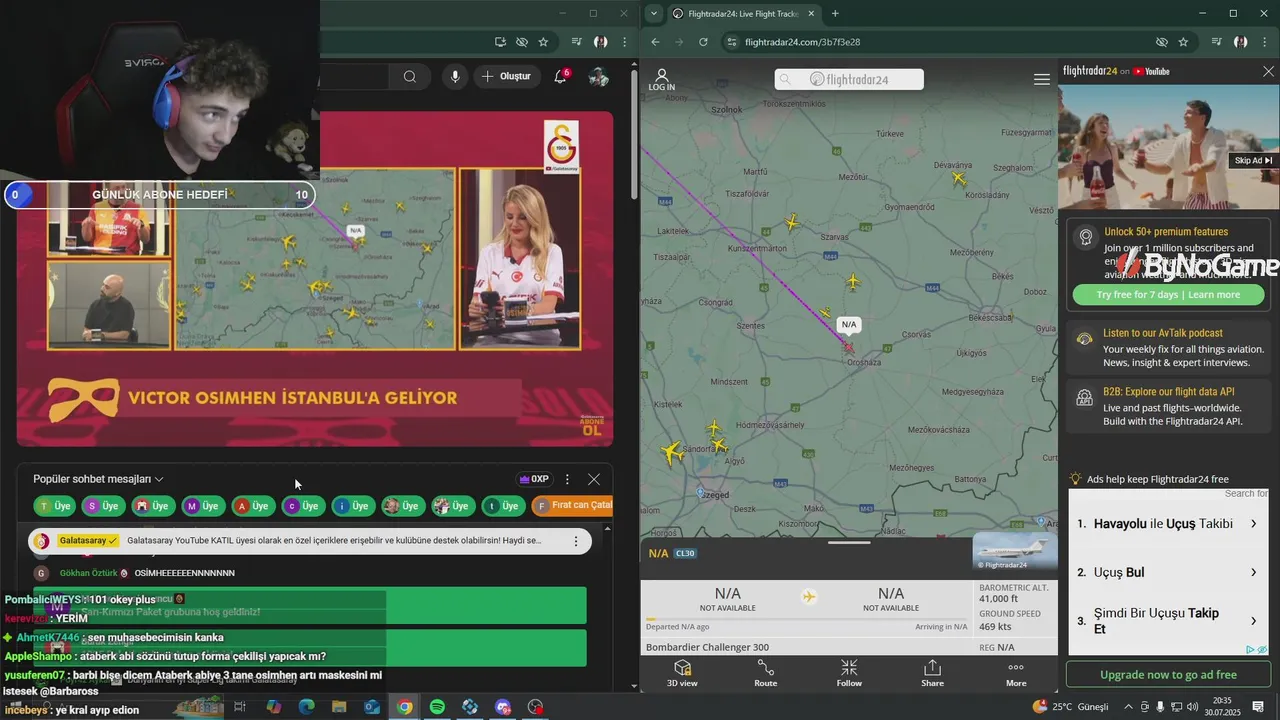Click the drag handle of the flight panel

coord(849,543)
